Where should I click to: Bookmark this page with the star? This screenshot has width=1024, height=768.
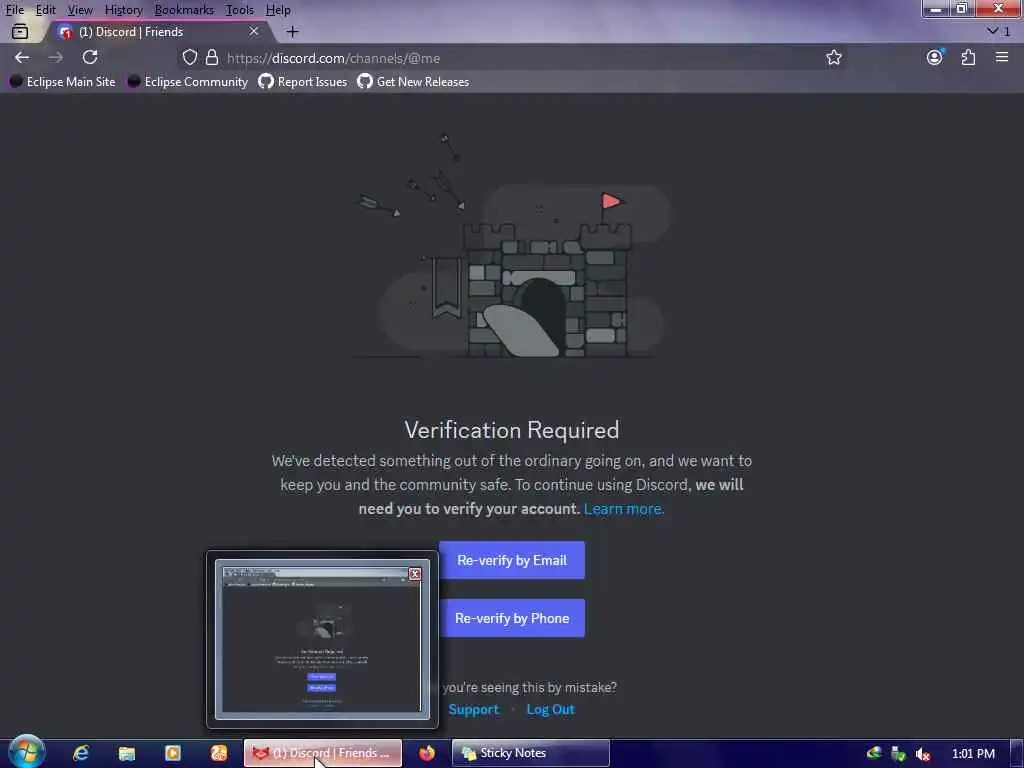pos(833,57)
